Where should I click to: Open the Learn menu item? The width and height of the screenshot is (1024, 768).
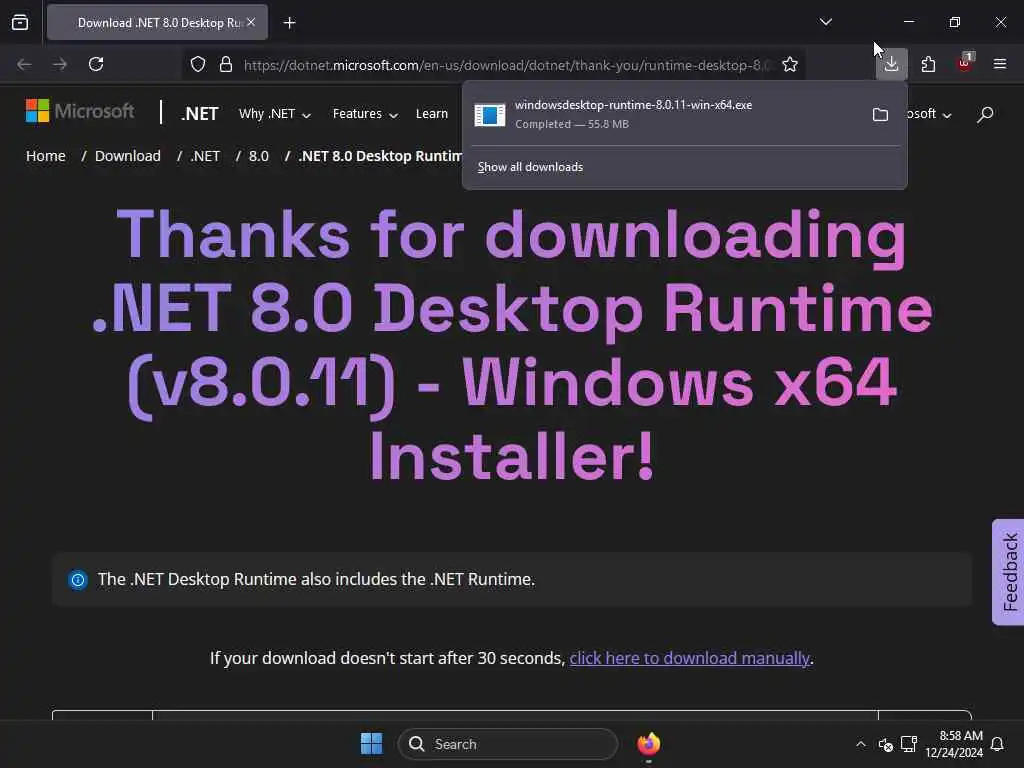[x=432, y=114]
